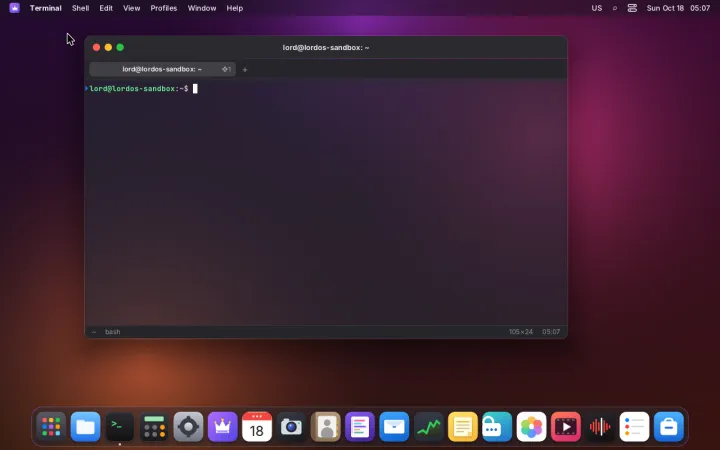Click the terminal window title text
This screenshot has width=720, height=450.
click(x=326, y=47)
